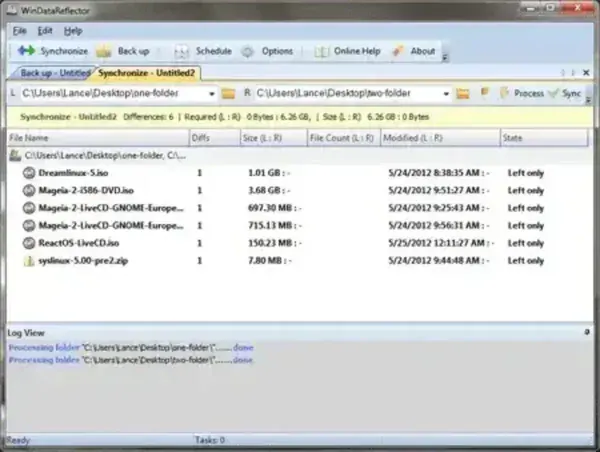
Task: Click the small flag icon before Process
Action: coord(484,92)
